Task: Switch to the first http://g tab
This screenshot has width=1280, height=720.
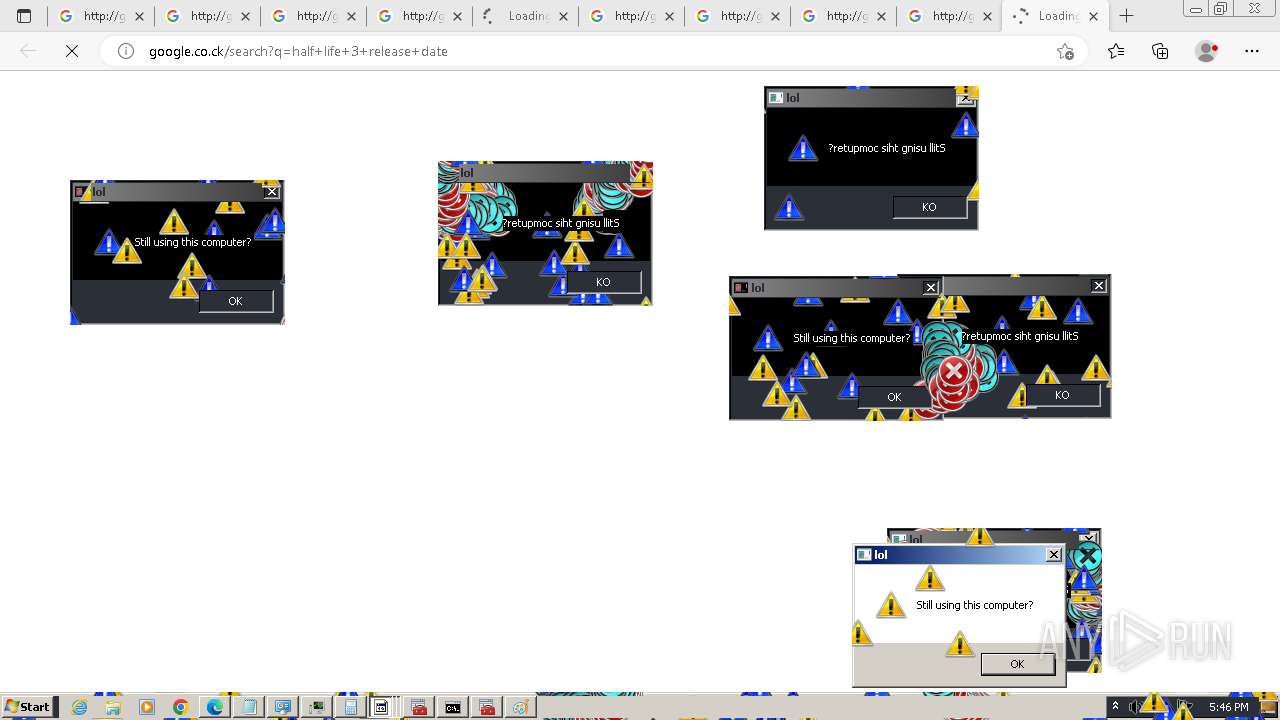Action: pyautogui.click(x=100, y=16)
